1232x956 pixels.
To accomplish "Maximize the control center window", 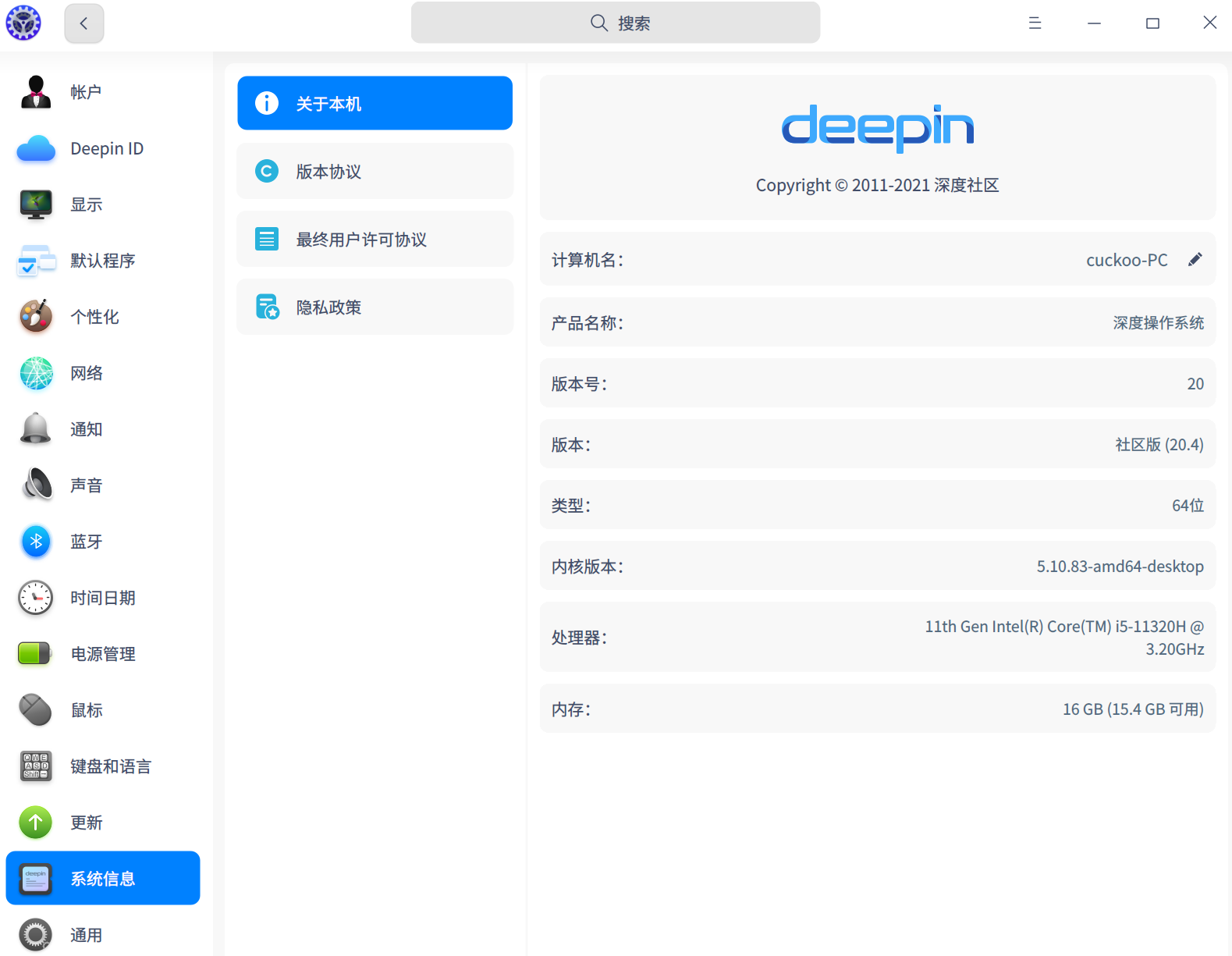I will [x=1152, y=23].
